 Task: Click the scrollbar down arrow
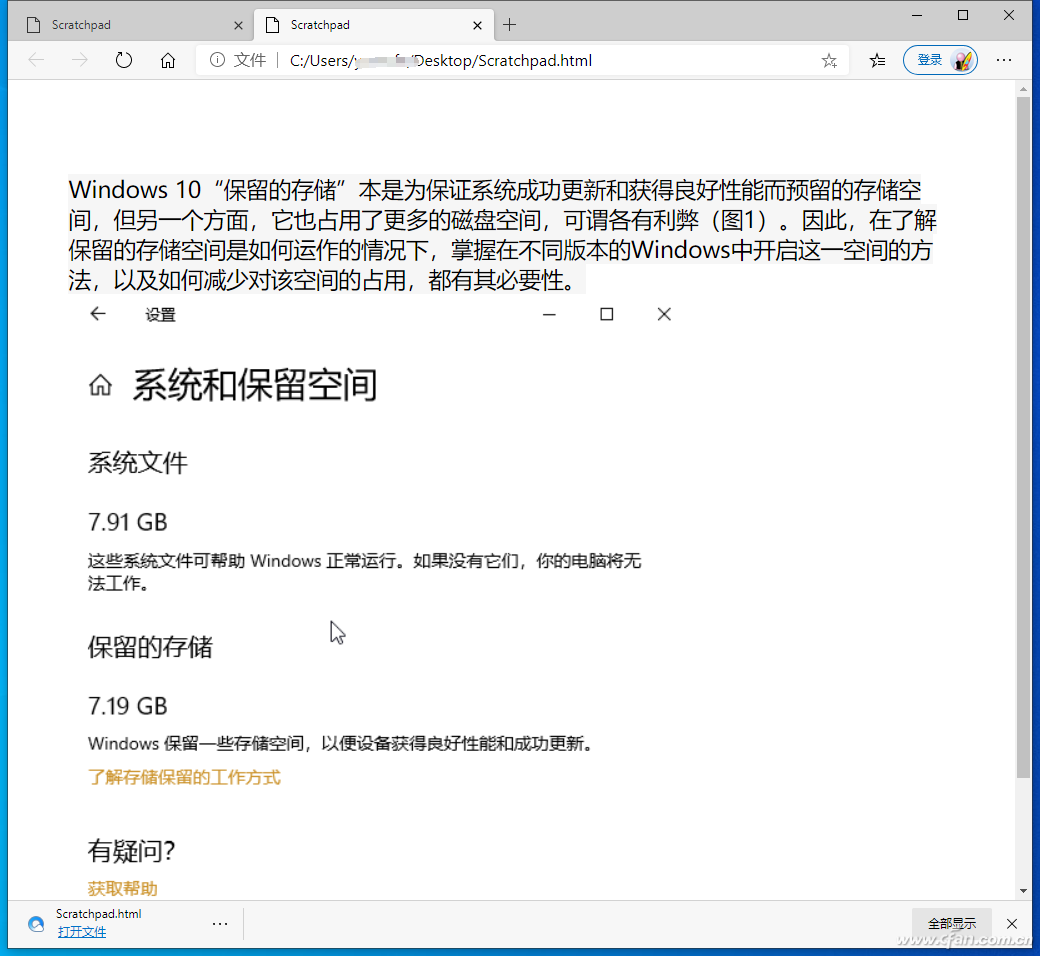(x=1023, y=891)
